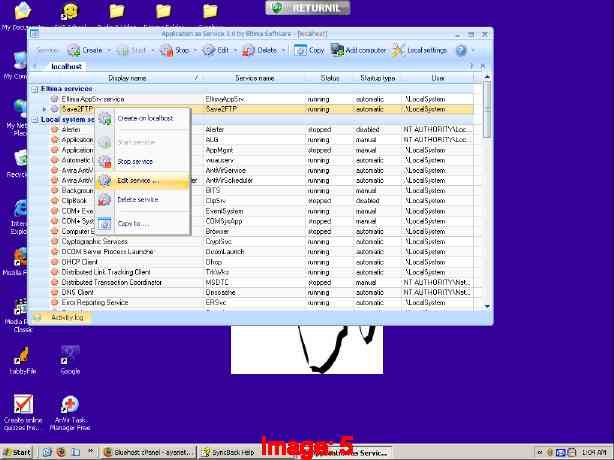Sort by Status column header
The width and height of the screenshot is (614, 460).
click(x=330, y=78)
